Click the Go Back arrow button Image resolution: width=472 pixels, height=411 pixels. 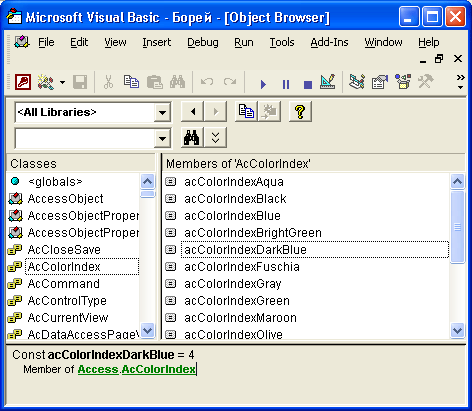192,111
